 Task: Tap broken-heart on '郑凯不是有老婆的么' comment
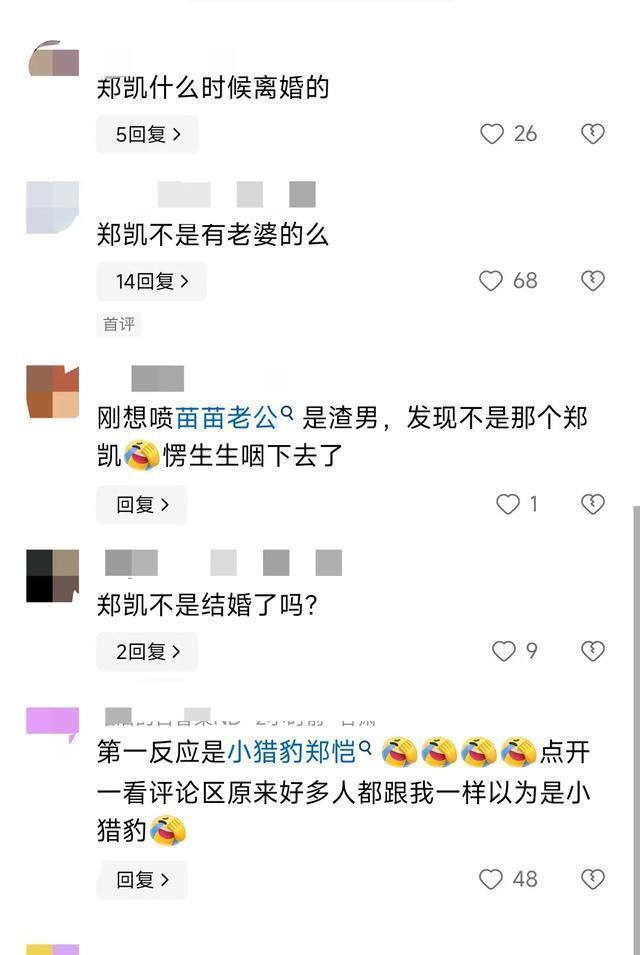tap(593, 281)
